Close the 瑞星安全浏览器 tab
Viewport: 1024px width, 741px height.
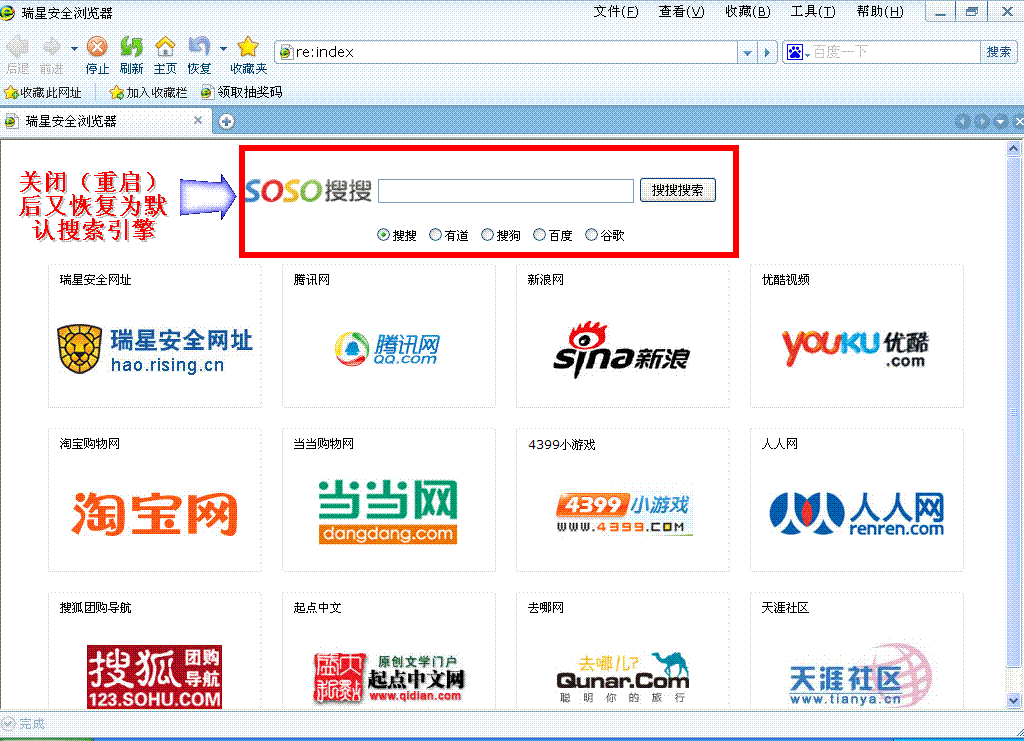pyautogui.click(x=198, y=120)
